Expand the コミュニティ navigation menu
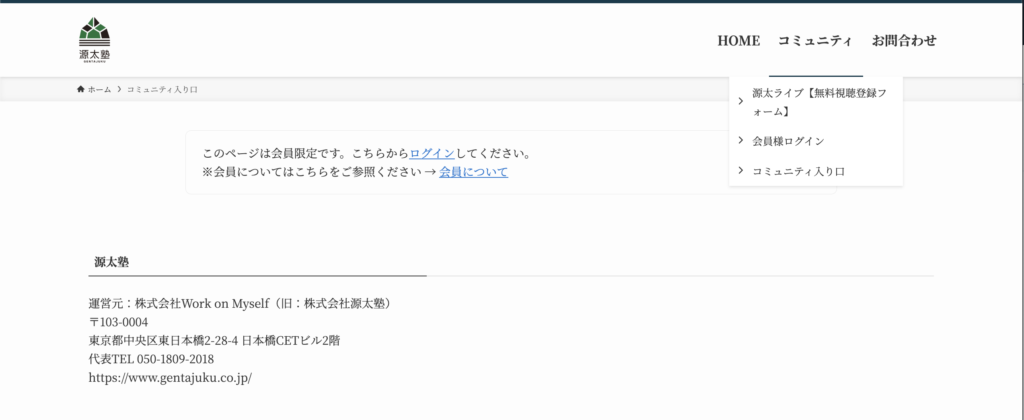Image resolution: width=1024 pixels, height=420 pixels. pos(815,41)
